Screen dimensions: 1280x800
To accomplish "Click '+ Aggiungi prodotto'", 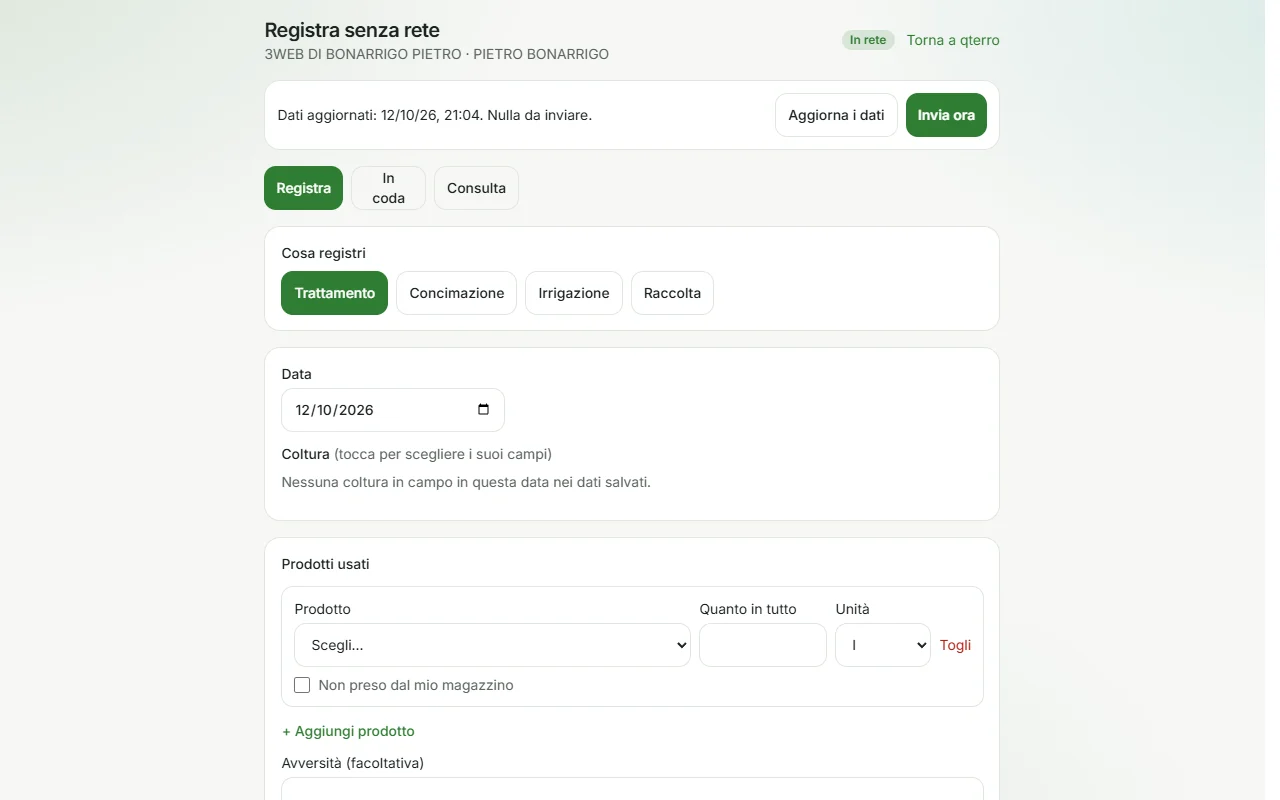I will [348, 731].
